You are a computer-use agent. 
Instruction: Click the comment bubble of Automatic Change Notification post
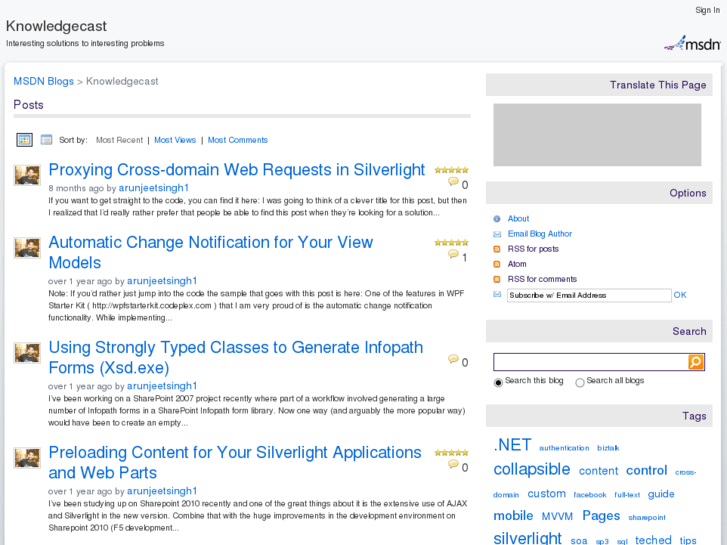[453, 254]
